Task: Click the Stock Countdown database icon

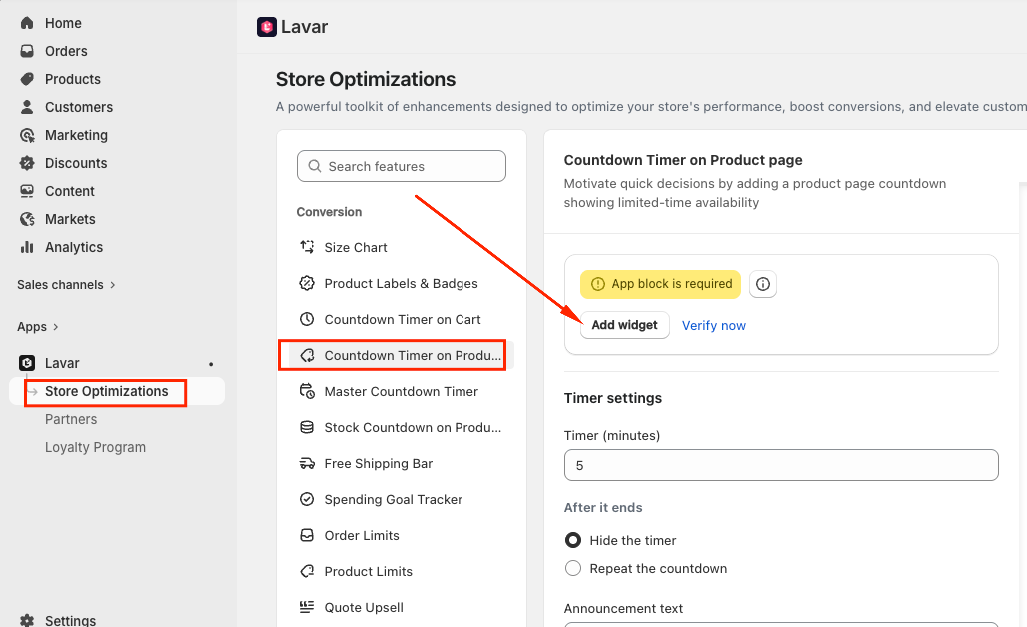Action: [307, 427]
